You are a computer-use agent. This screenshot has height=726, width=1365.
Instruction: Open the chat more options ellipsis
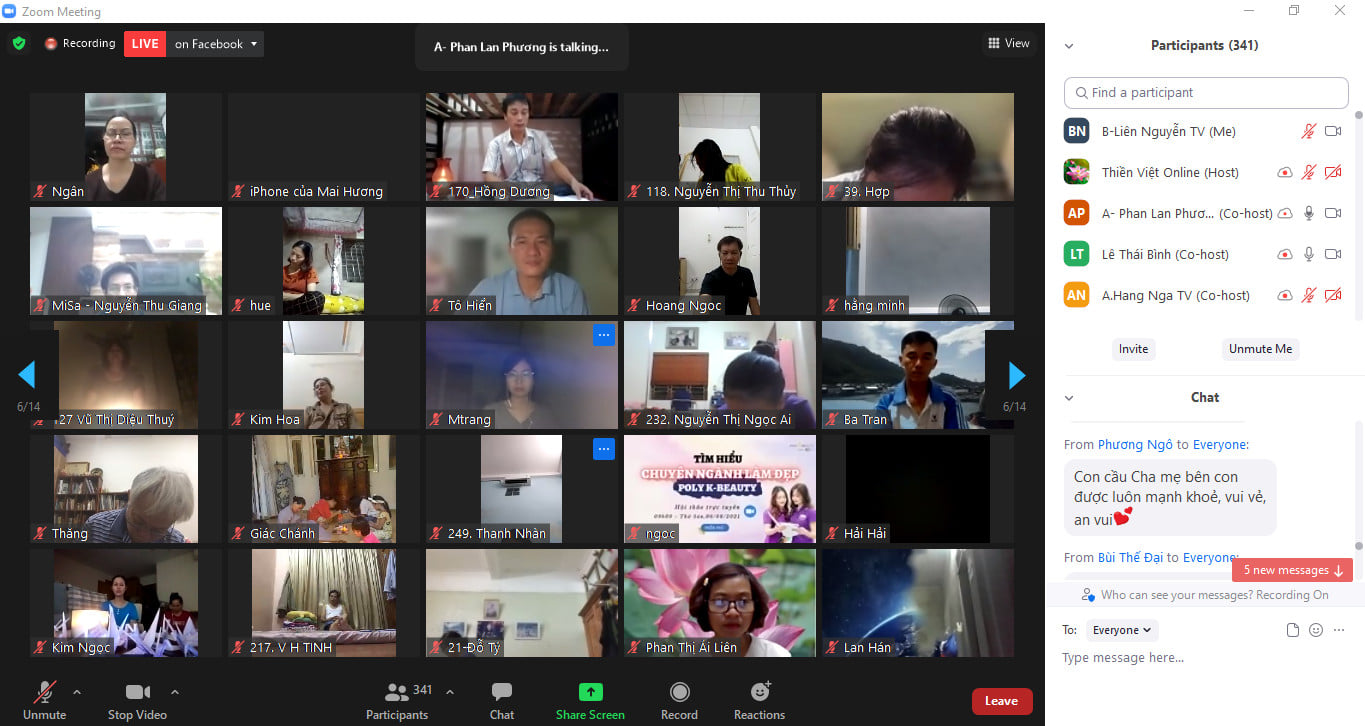point(1339,630)
